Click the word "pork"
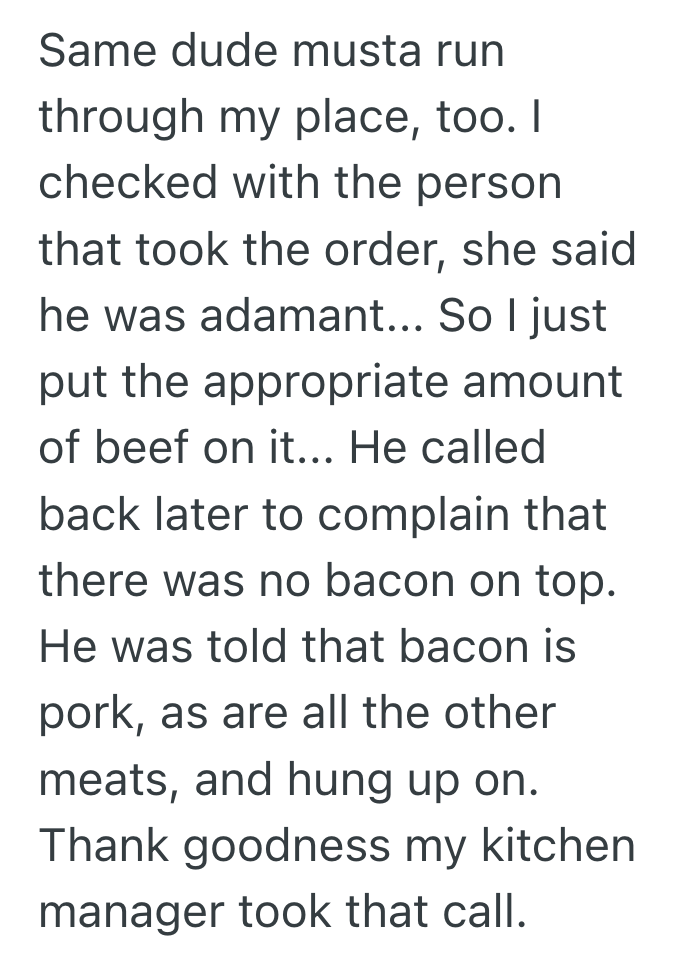 coord(86,712)
